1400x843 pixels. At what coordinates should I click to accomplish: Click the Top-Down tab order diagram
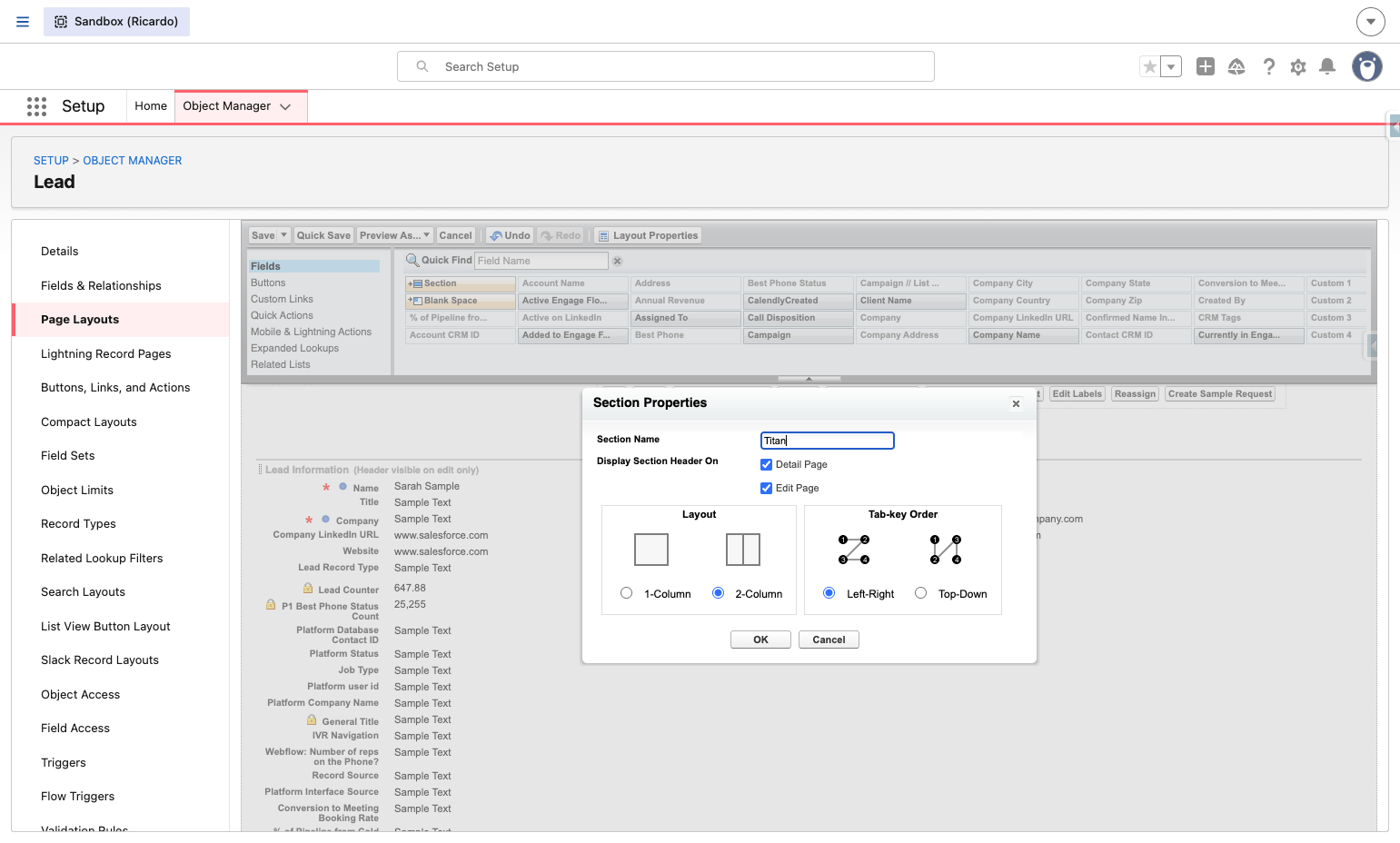coord(946,550)
